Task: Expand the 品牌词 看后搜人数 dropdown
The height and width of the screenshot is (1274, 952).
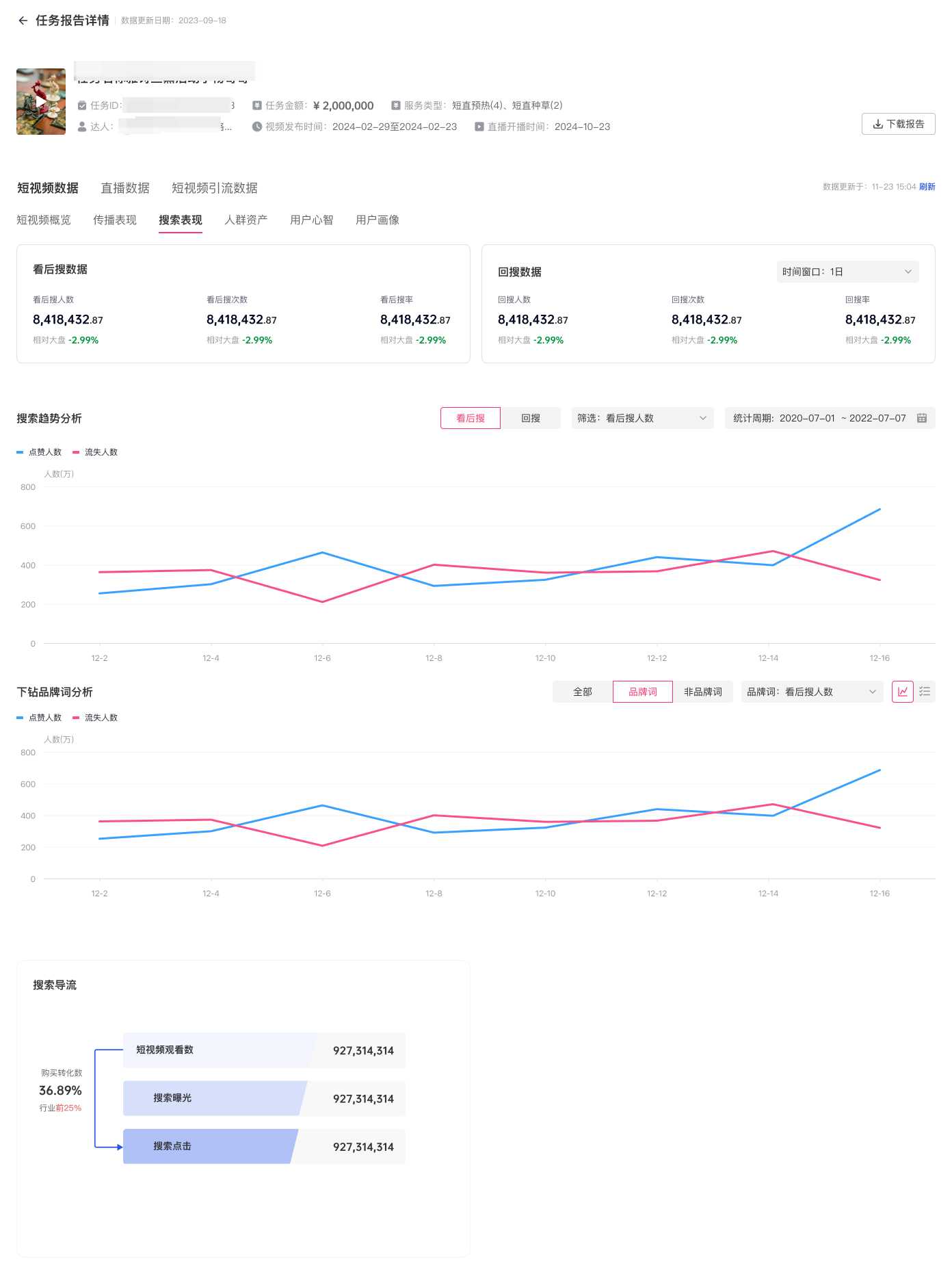Action: tap(812, 692)
